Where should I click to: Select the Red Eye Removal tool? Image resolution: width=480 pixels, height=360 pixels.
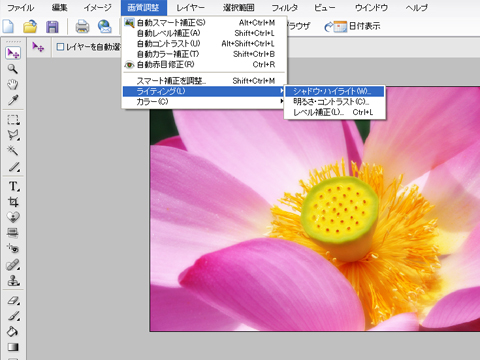click(x=13, y=249)
